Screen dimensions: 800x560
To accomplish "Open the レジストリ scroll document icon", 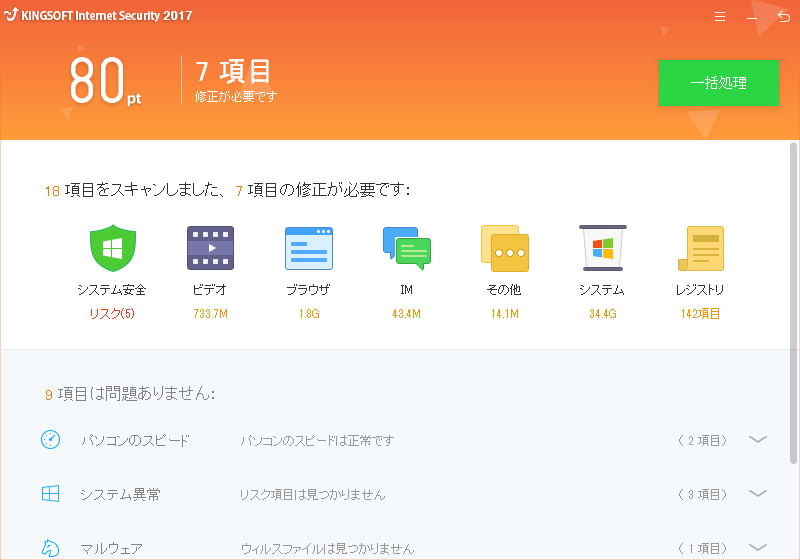I will (701, 248).
